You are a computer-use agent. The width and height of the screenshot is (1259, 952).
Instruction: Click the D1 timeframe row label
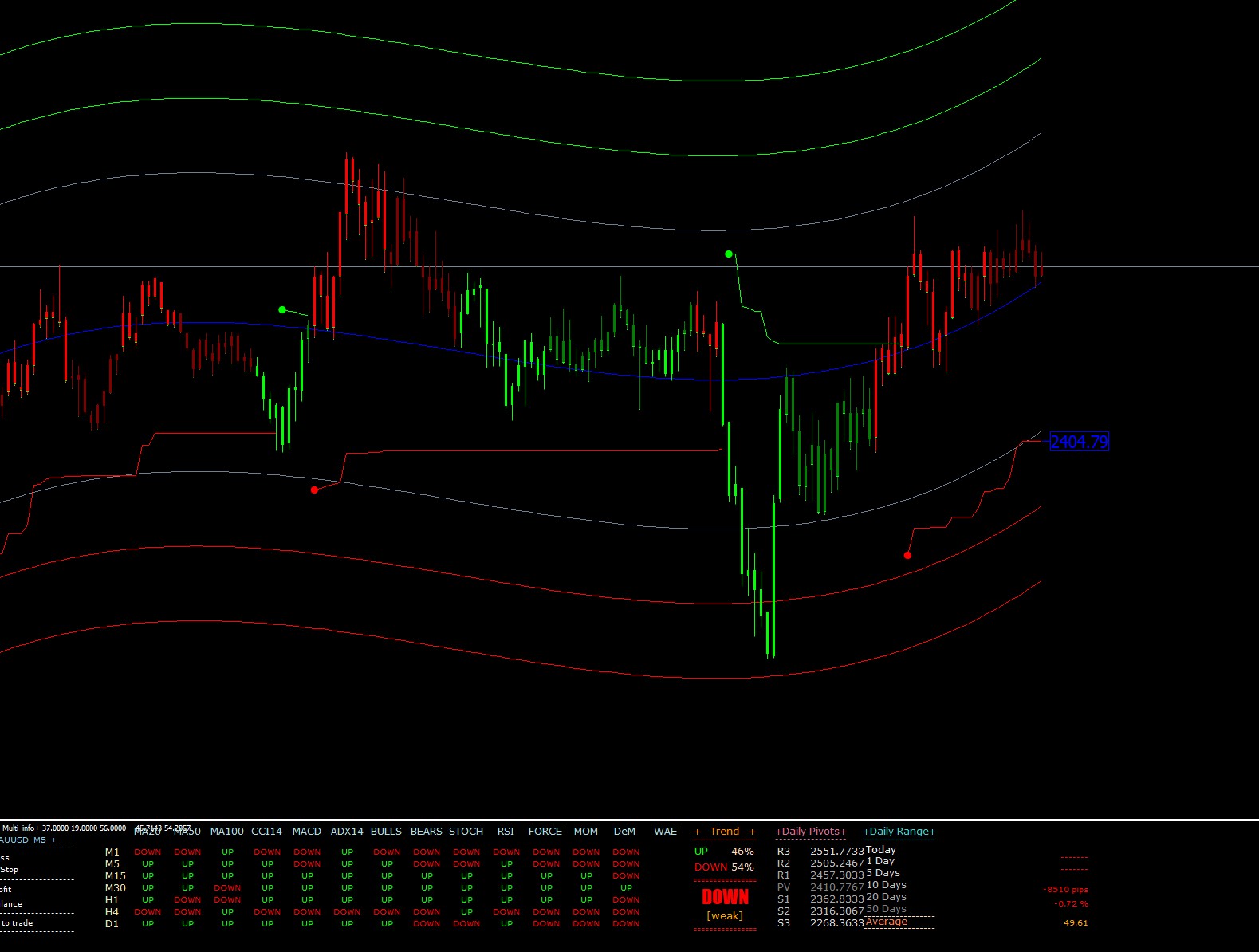[x=112, y=924]
